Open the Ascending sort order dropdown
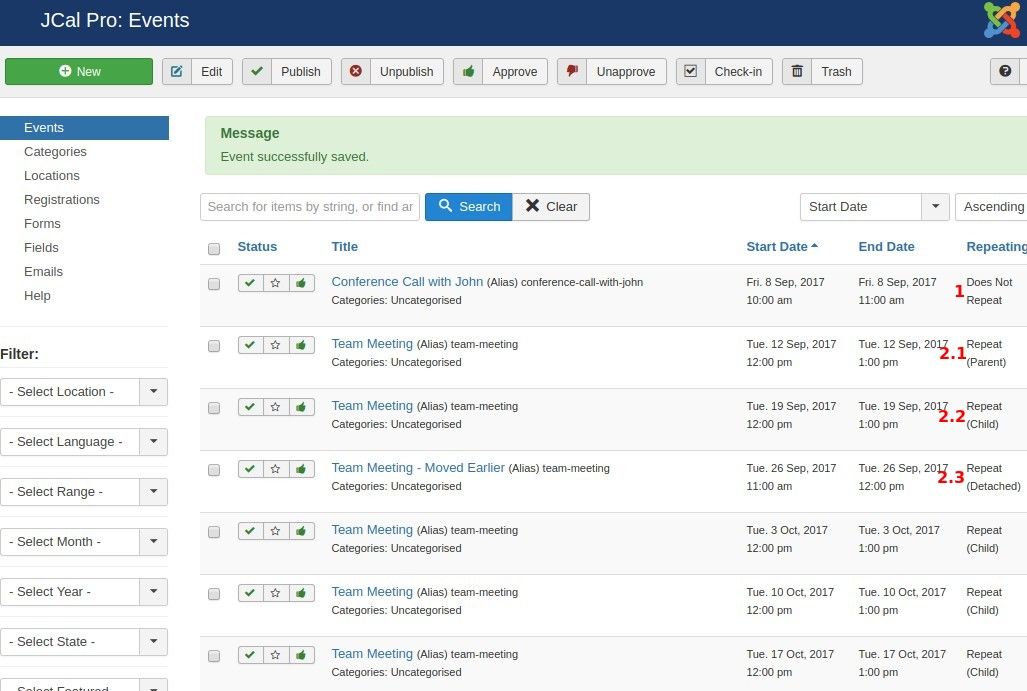The image size is (1027, 691). click(992, 207)
